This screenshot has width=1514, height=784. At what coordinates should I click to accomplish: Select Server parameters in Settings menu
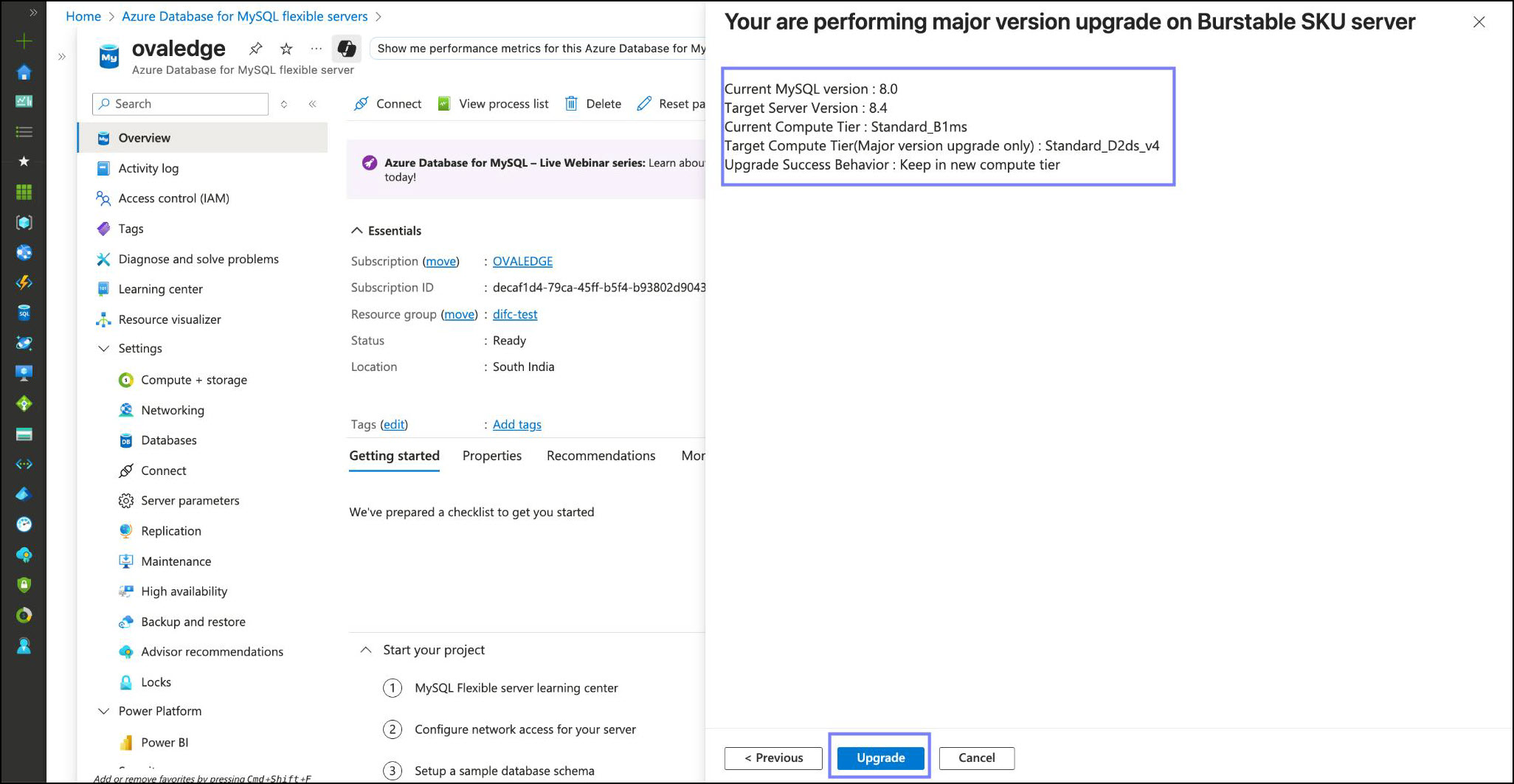point(190,501)
